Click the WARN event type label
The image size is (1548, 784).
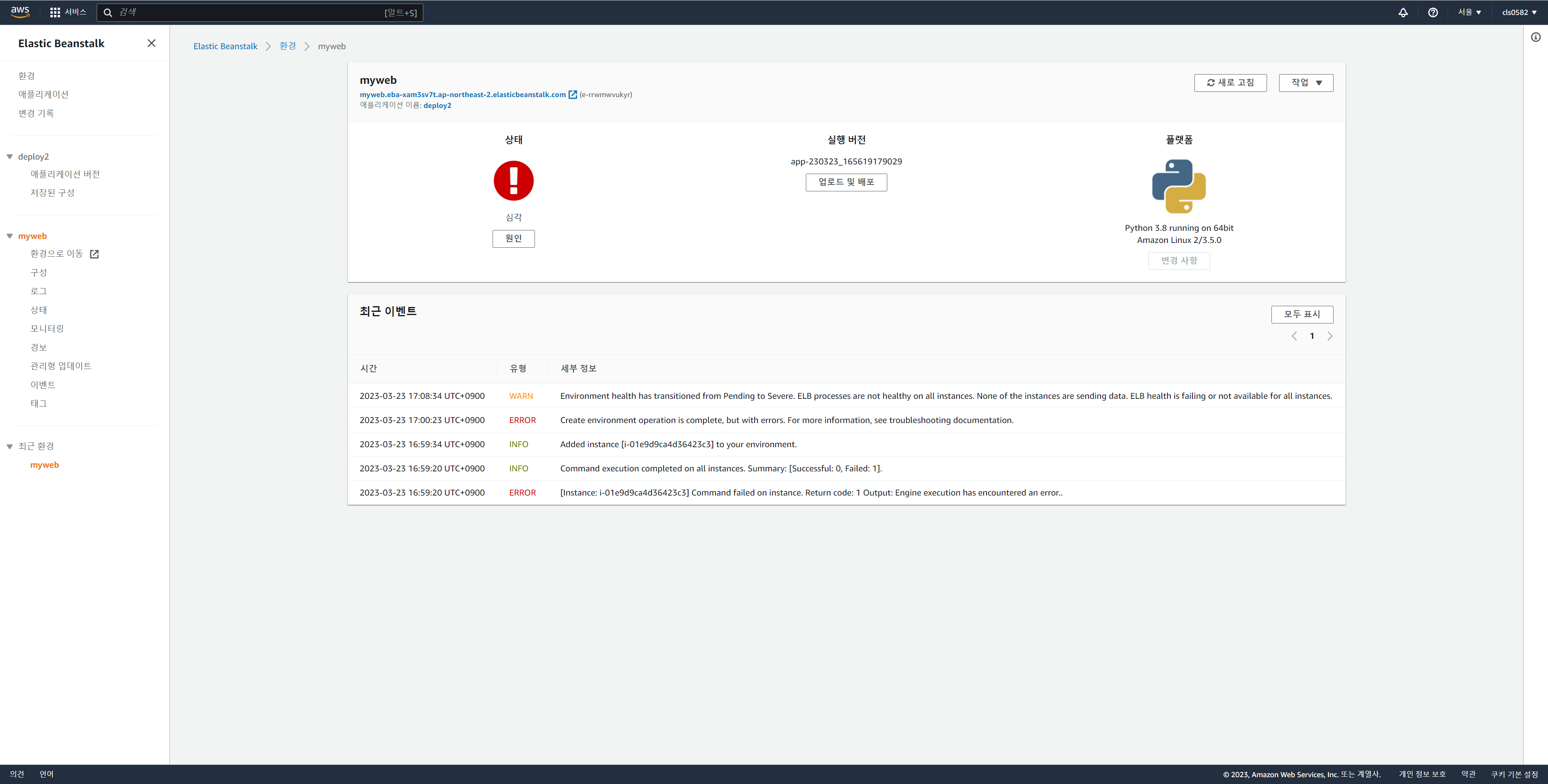tap(521, 396)
